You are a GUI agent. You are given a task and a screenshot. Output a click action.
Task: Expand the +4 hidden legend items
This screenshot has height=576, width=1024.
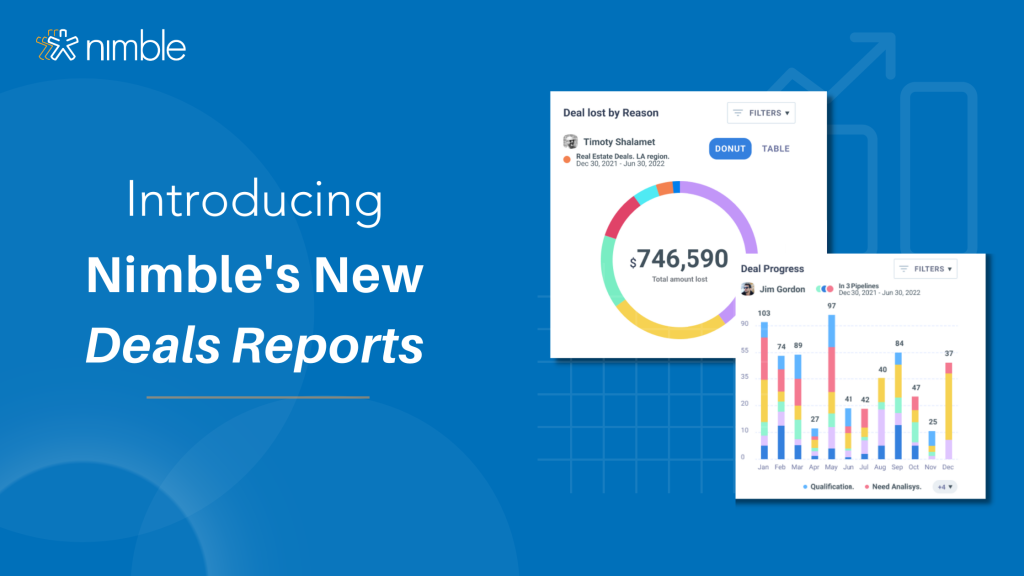pyautogui.click(x=944, y=486)
